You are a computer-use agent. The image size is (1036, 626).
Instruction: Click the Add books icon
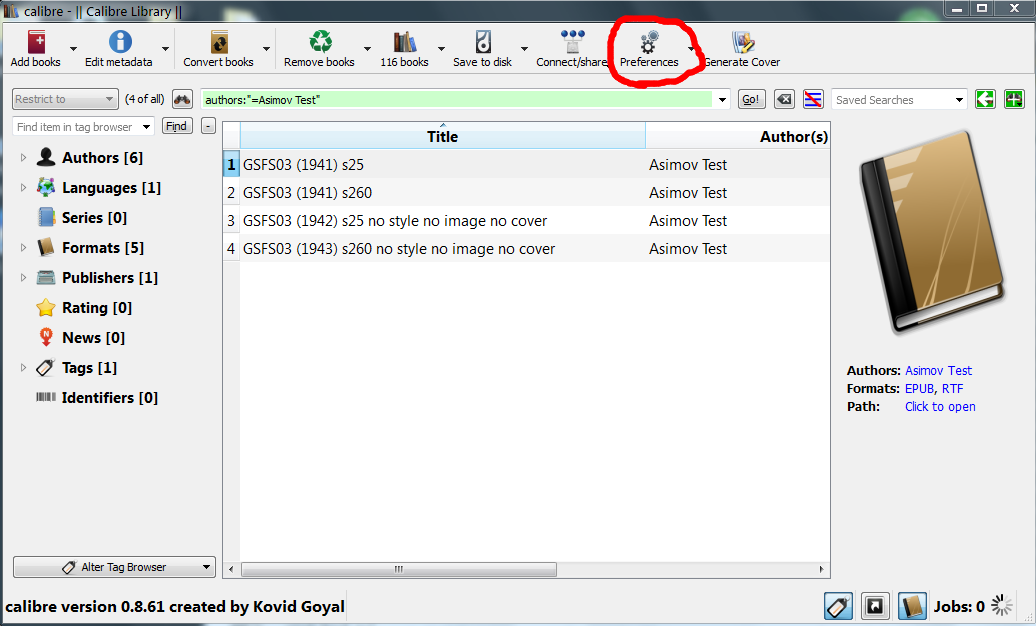[x=36, y=42]
